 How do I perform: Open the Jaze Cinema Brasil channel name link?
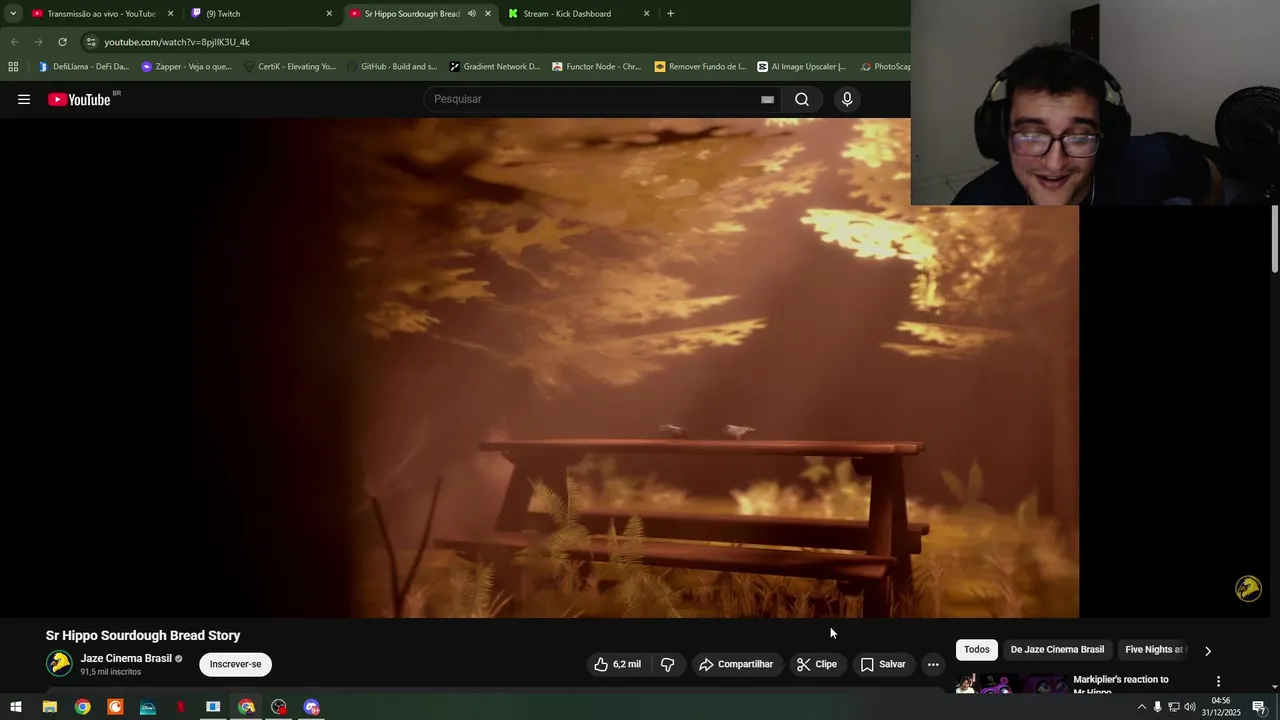pos(126,658)
